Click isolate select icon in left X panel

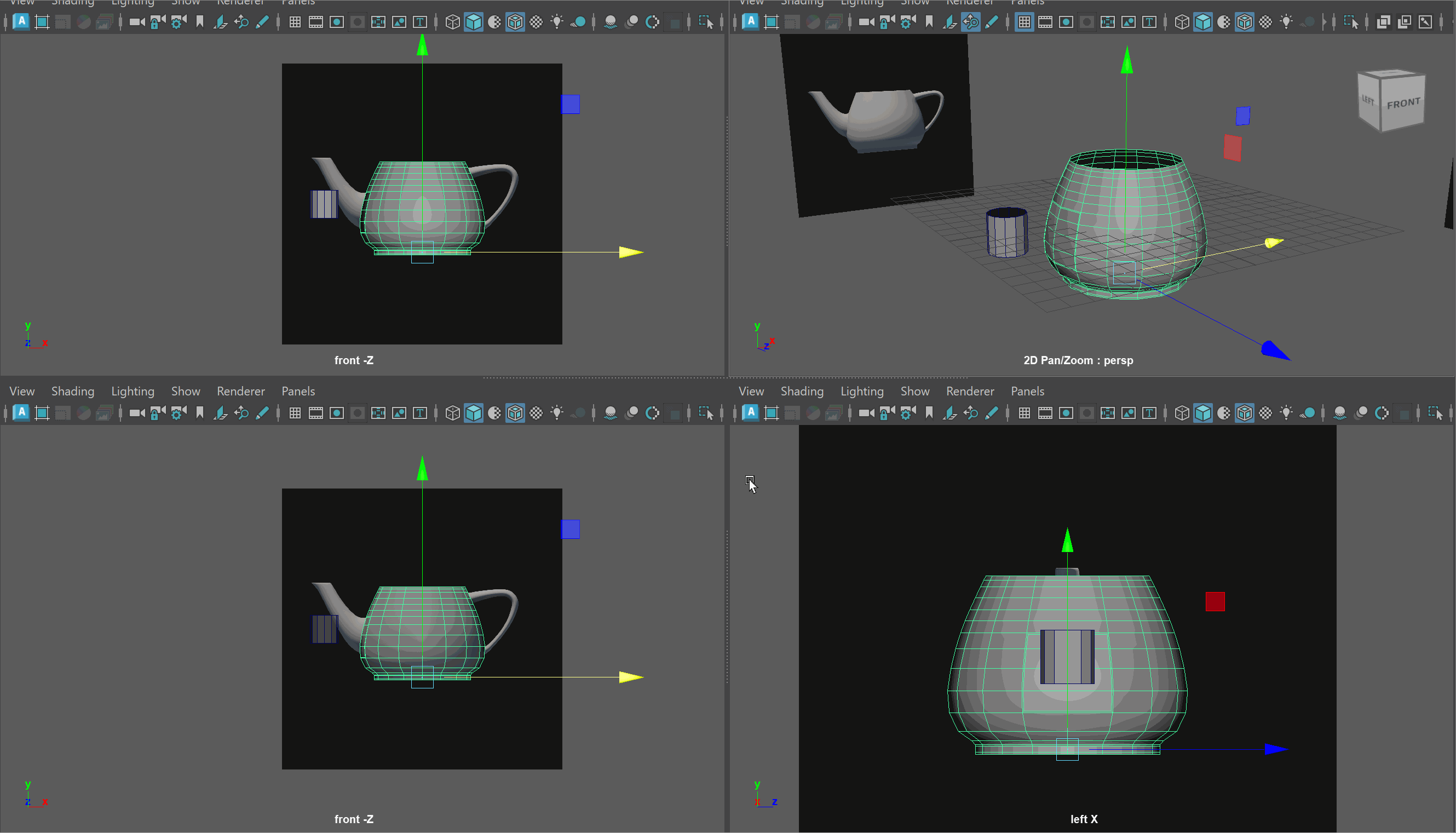coord(1434,413)
